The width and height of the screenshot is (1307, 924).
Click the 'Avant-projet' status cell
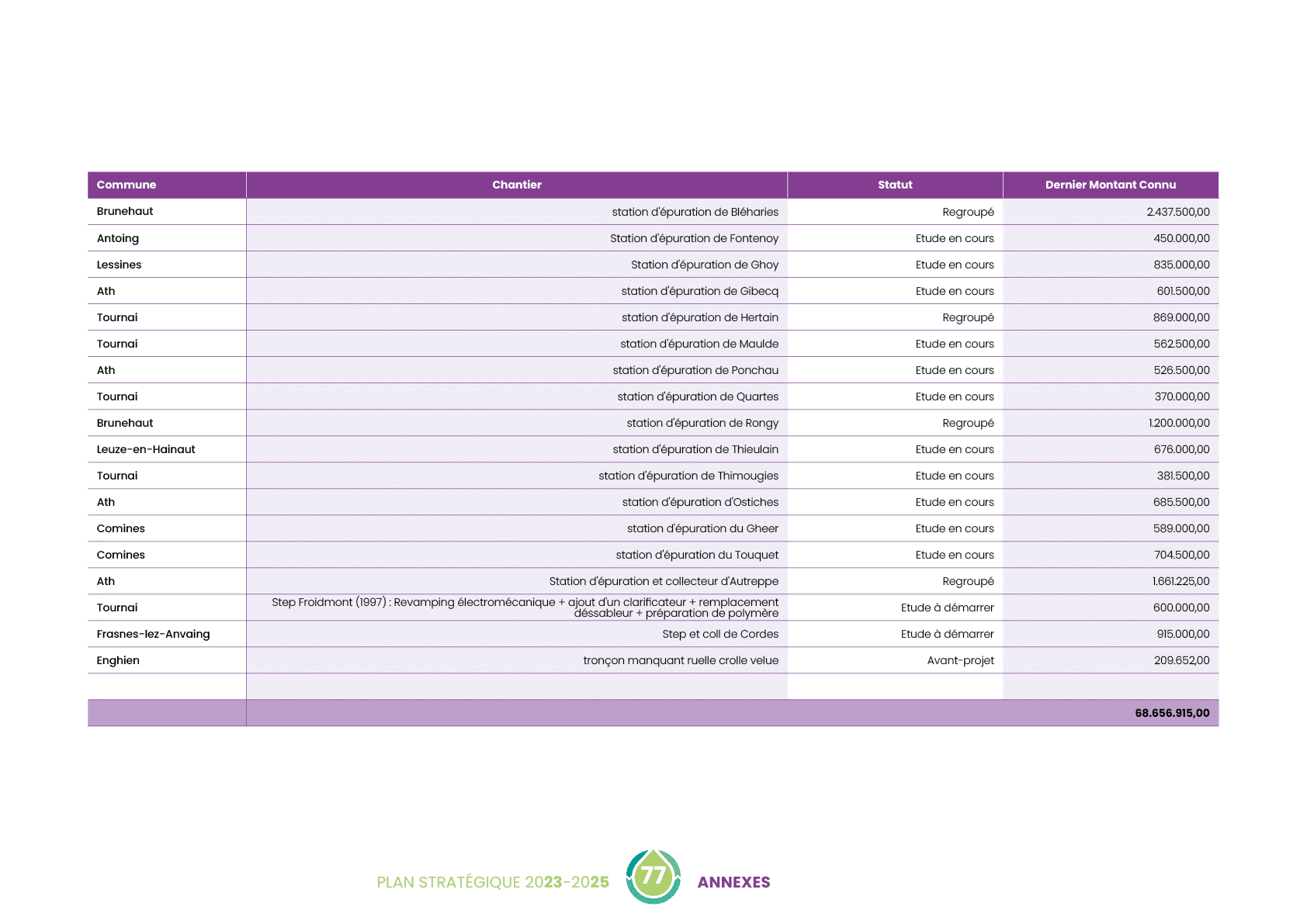960,660
